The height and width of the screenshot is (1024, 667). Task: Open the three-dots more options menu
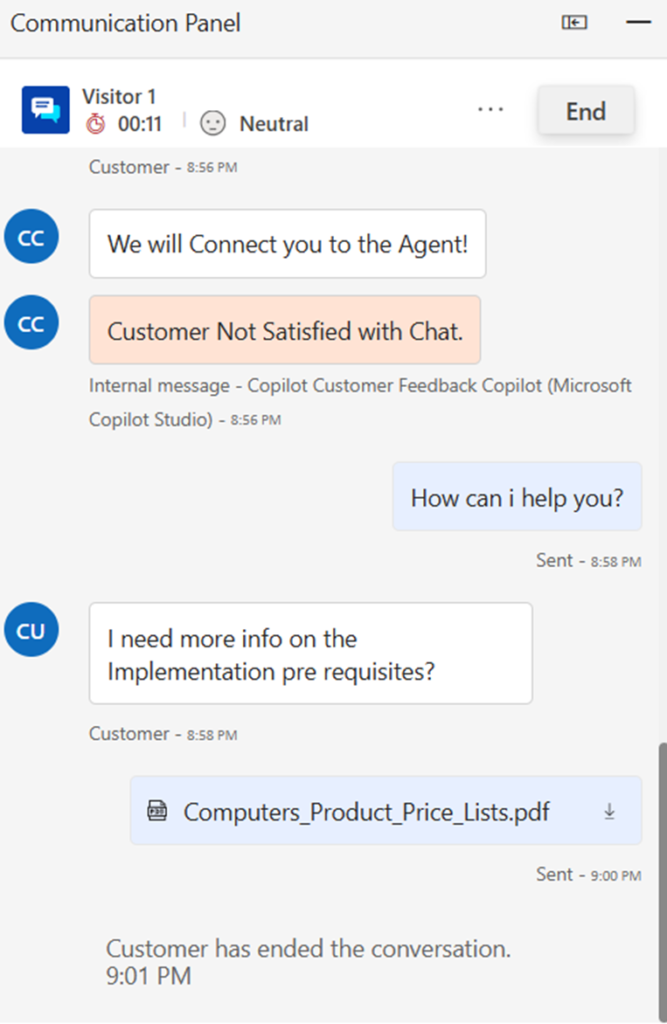click(490, 109)
